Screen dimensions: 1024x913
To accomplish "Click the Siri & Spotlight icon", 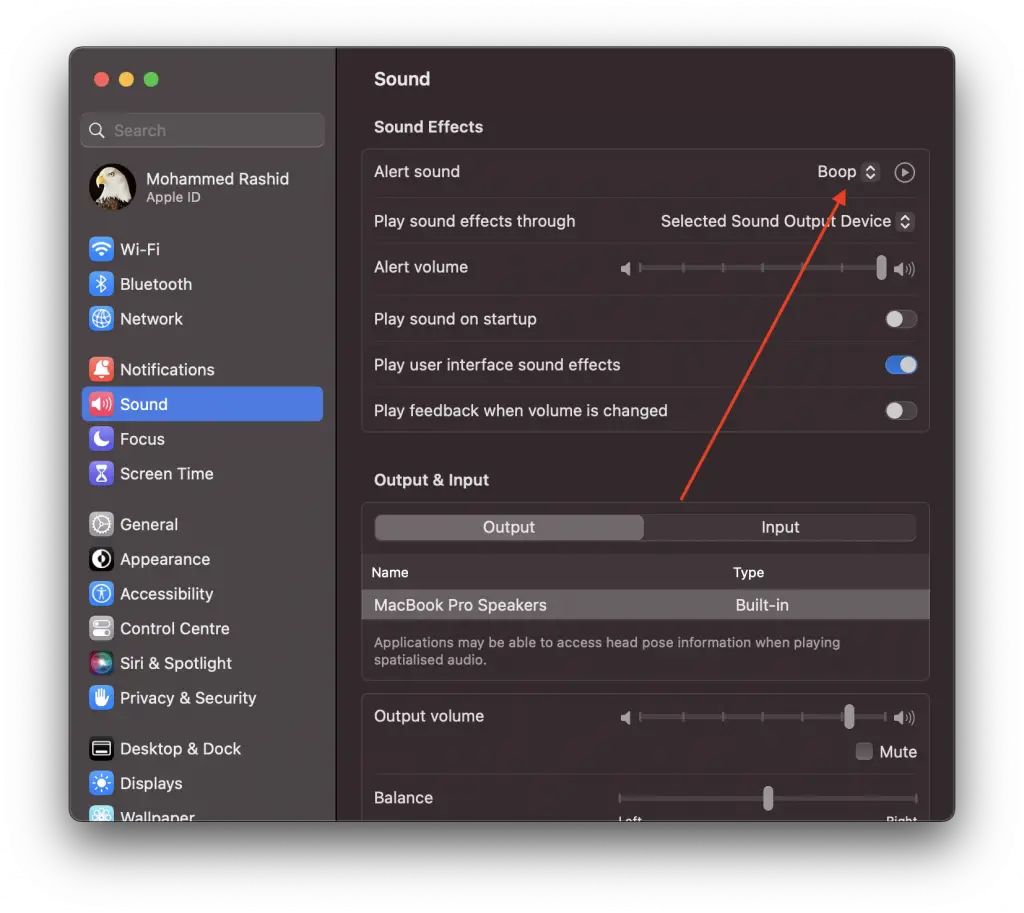I will point(101,663).
